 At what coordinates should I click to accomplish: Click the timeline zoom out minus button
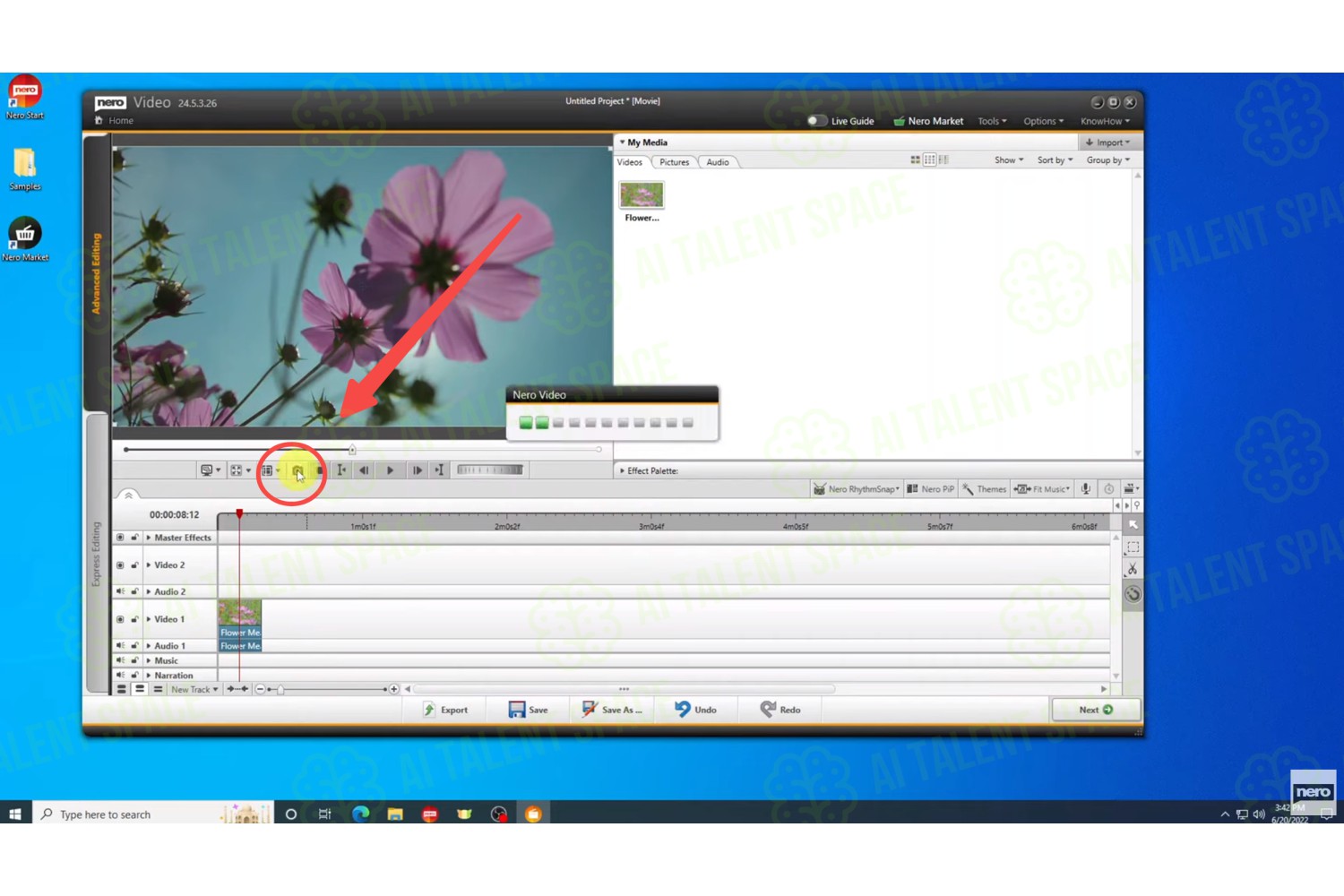[x=260, y=689]
